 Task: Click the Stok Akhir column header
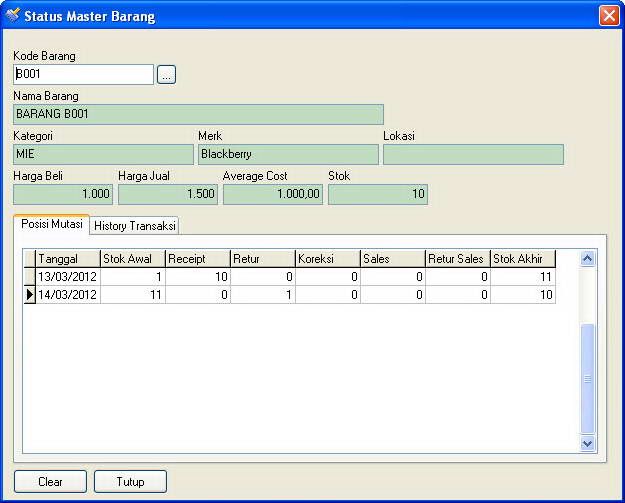point(523,259)
